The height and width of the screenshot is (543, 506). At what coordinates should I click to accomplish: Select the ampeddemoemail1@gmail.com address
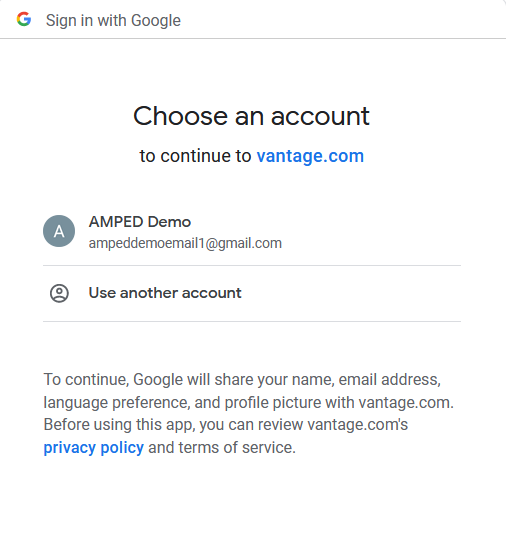coord(185,243)
